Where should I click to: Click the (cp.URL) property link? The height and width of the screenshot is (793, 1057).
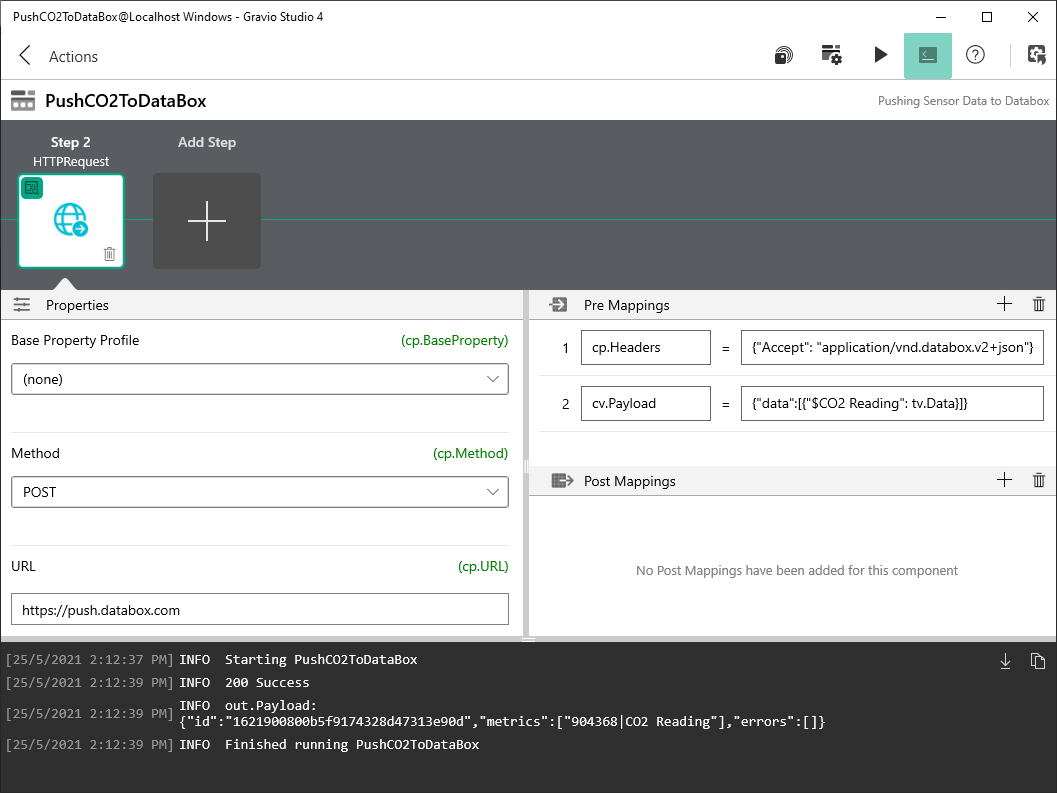(483, 566)
